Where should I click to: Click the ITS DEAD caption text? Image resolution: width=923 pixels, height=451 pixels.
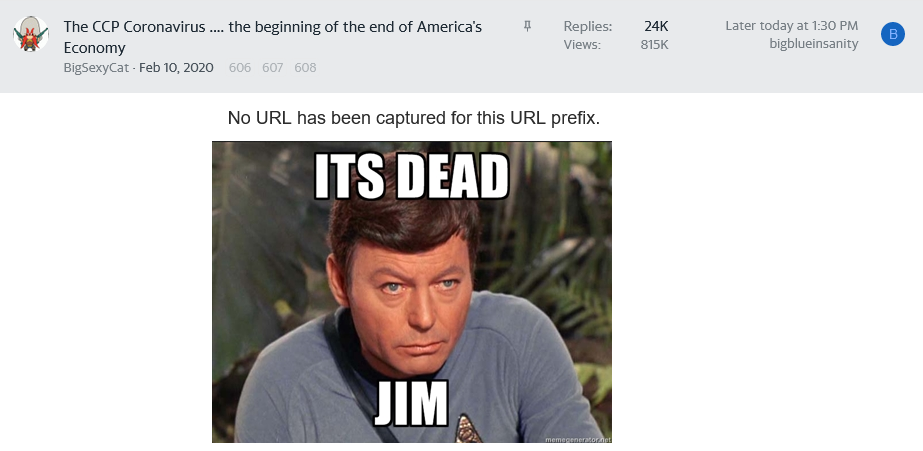[411, 177]
